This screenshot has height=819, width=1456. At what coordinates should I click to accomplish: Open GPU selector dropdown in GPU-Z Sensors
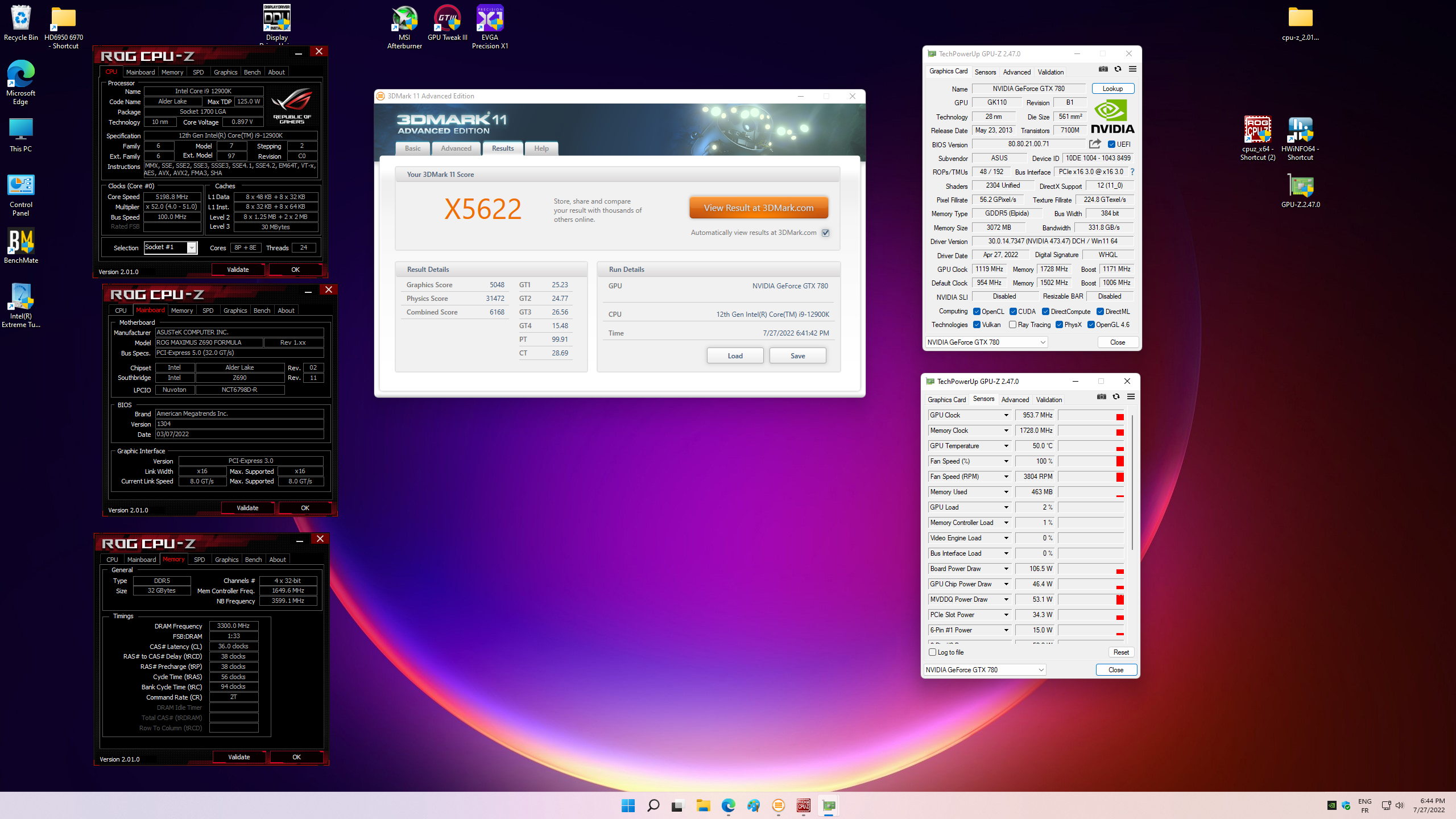(985, 670)
